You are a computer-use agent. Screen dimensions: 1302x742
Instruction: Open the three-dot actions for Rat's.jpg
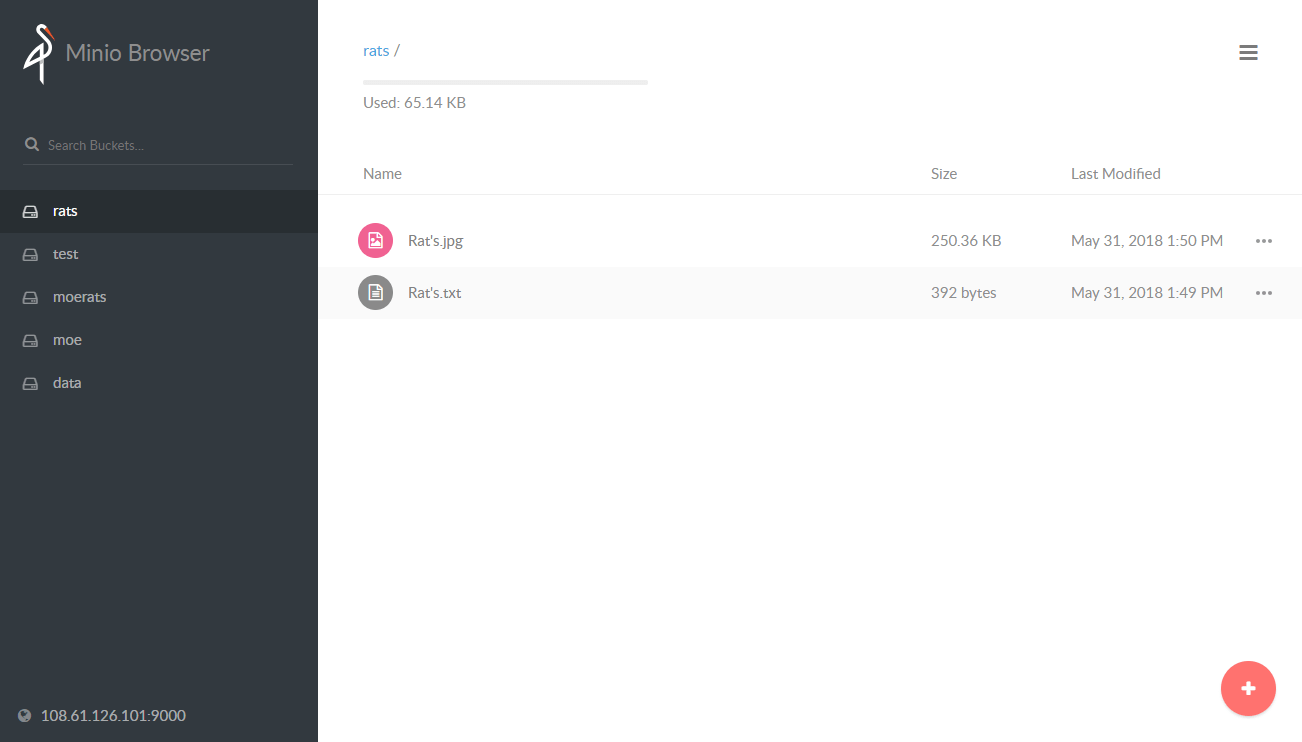pyautogui.click(x=1264, y=241)
